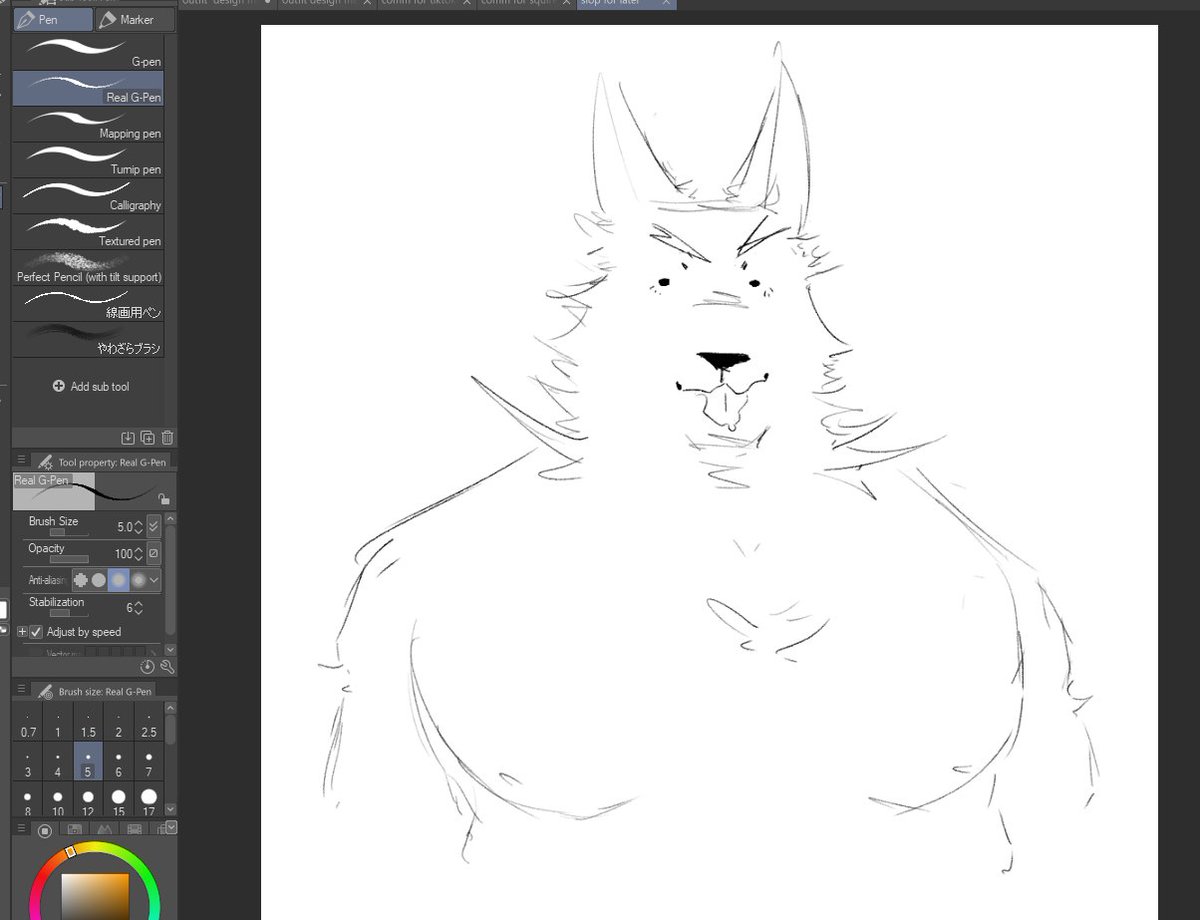The height and width of the screenshot is (920, 1200).
Task: Open the color panel tabs dropdown
Action: pos(171,828)
